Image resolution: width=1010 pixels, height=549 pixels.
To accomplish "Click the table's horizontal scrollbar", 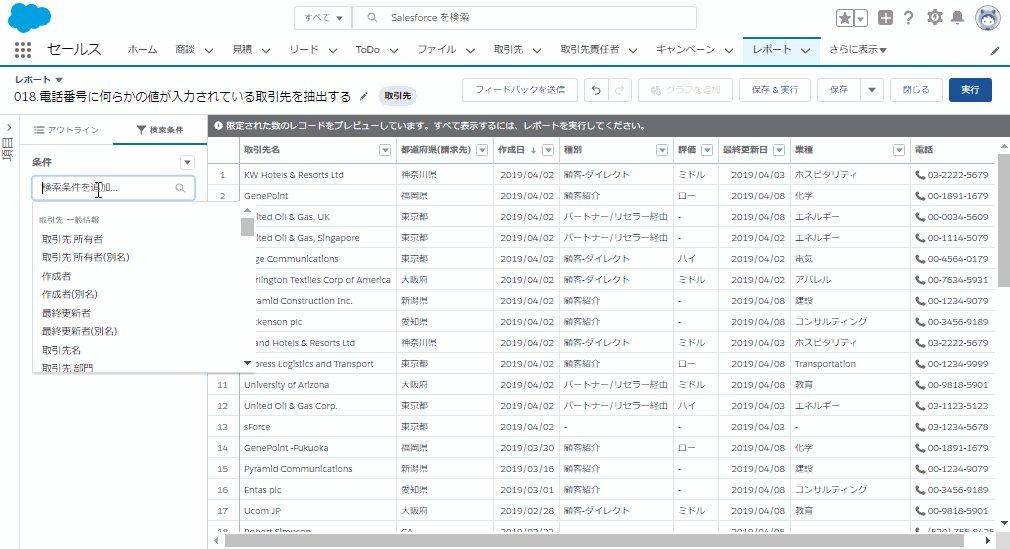I will tap(593, 541).
